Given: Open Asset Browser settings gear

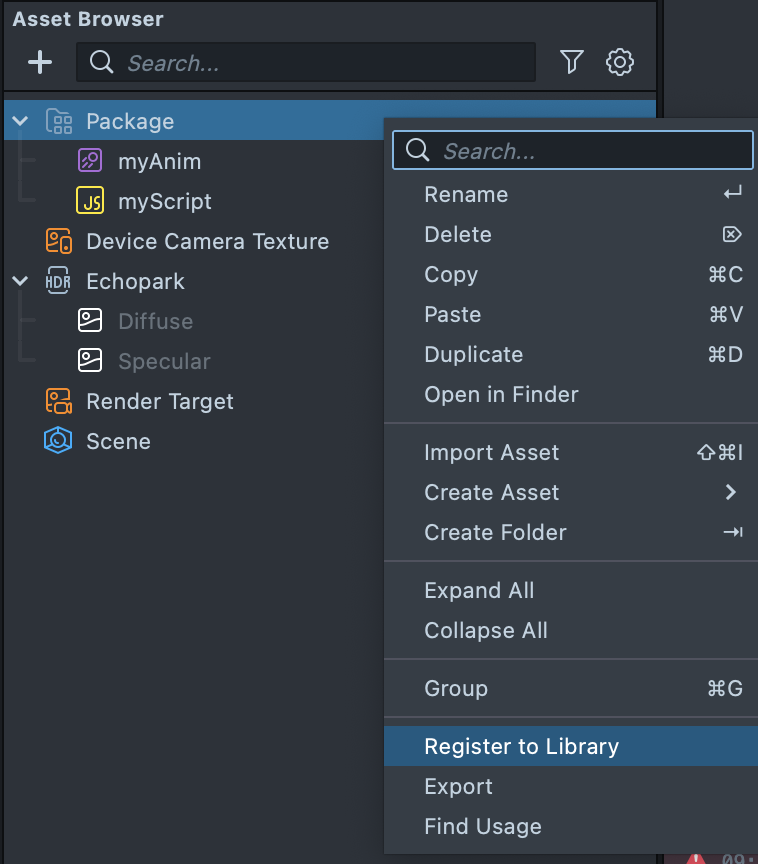Looking at the screenshot, I should pyautogui.click(x=620, y=62).
